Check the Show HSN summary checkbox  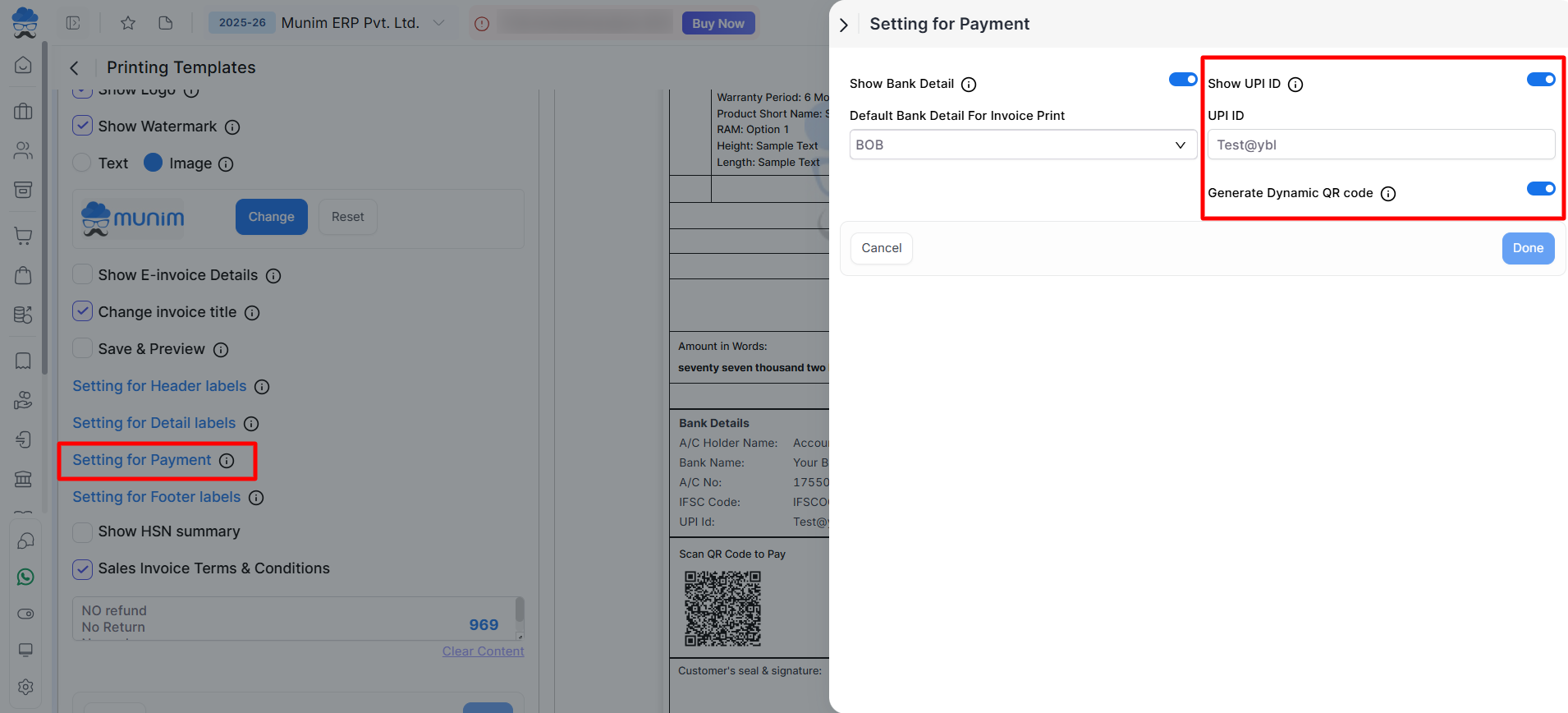82,531
